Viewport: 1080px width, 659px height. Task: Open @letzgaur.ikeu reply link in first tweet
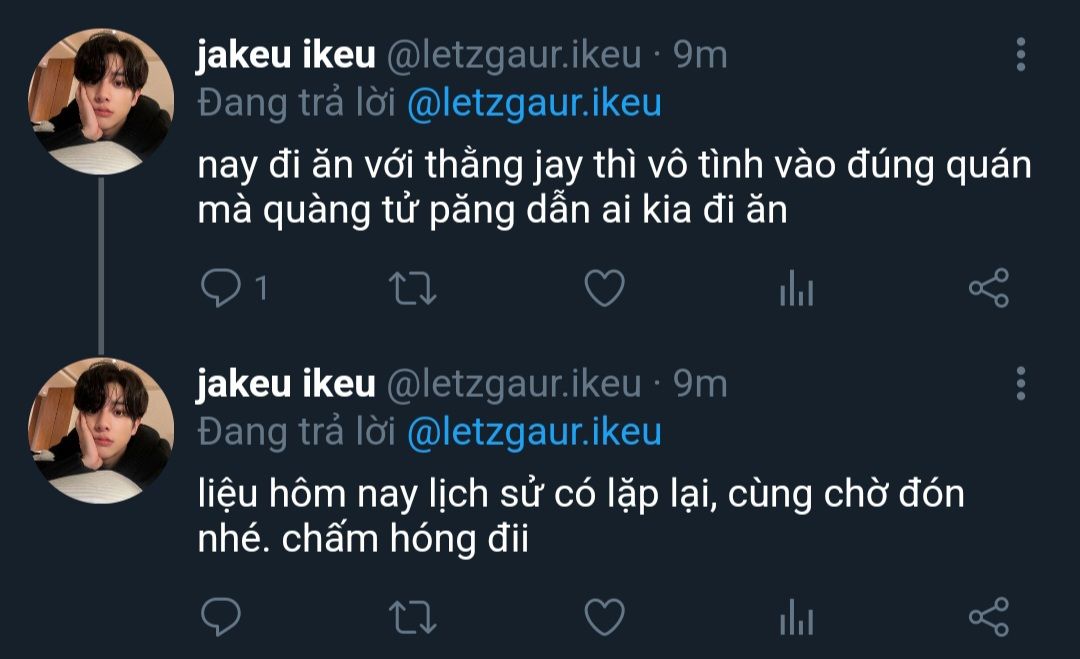pos(534,103)
